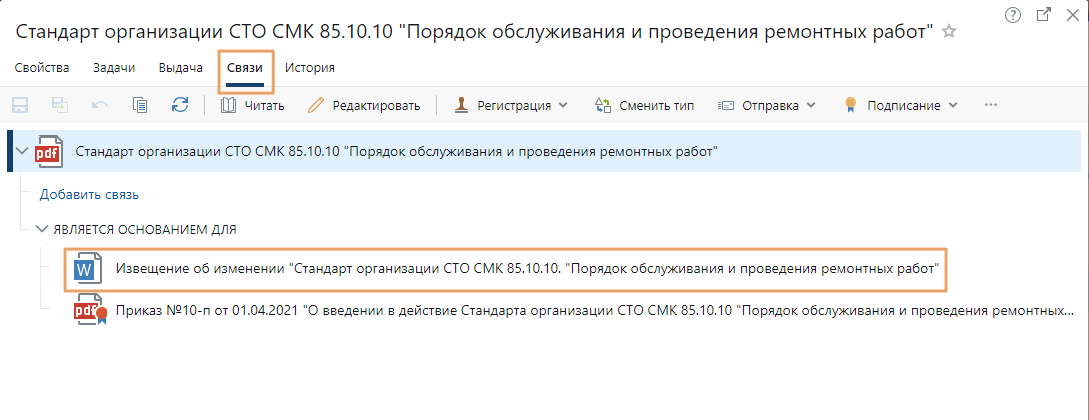Open card in new window icon
This screenshot has height=420, width=1089.
pos(1044,14)
